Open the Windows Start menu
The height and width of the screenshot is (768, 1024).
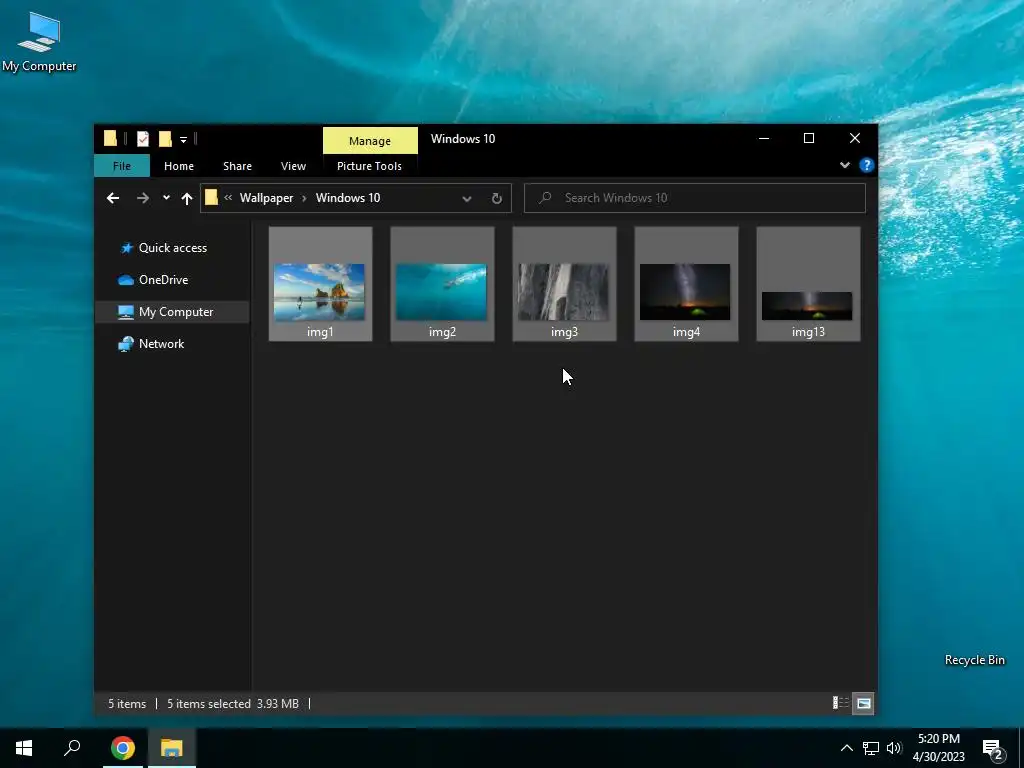[x=24, y=748]
